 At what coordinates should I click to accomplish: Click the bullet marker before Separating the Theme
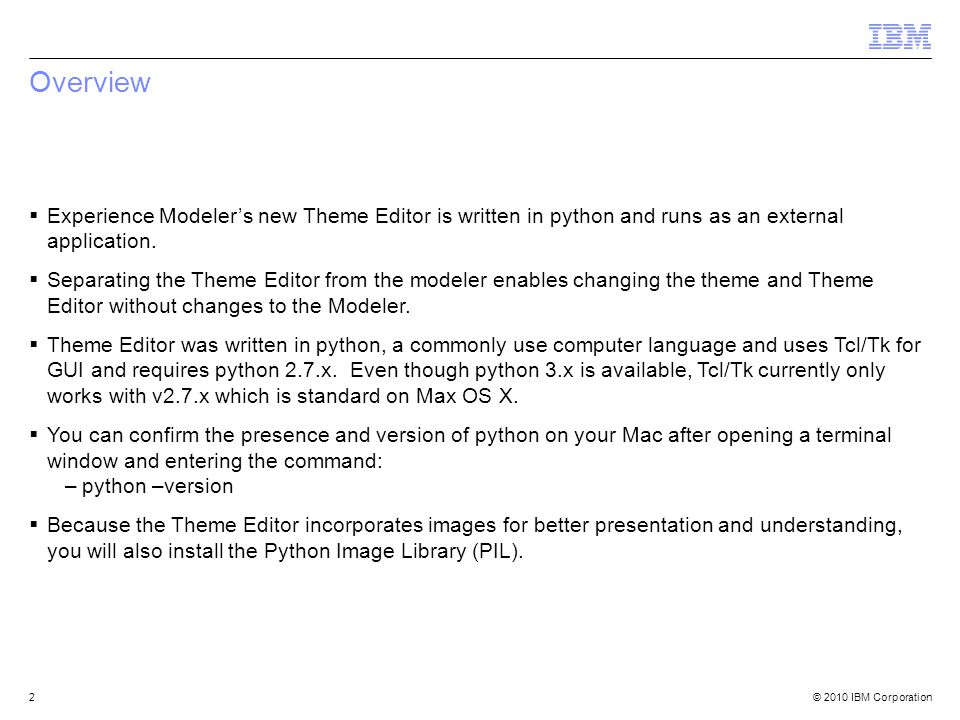coord(34,280)
